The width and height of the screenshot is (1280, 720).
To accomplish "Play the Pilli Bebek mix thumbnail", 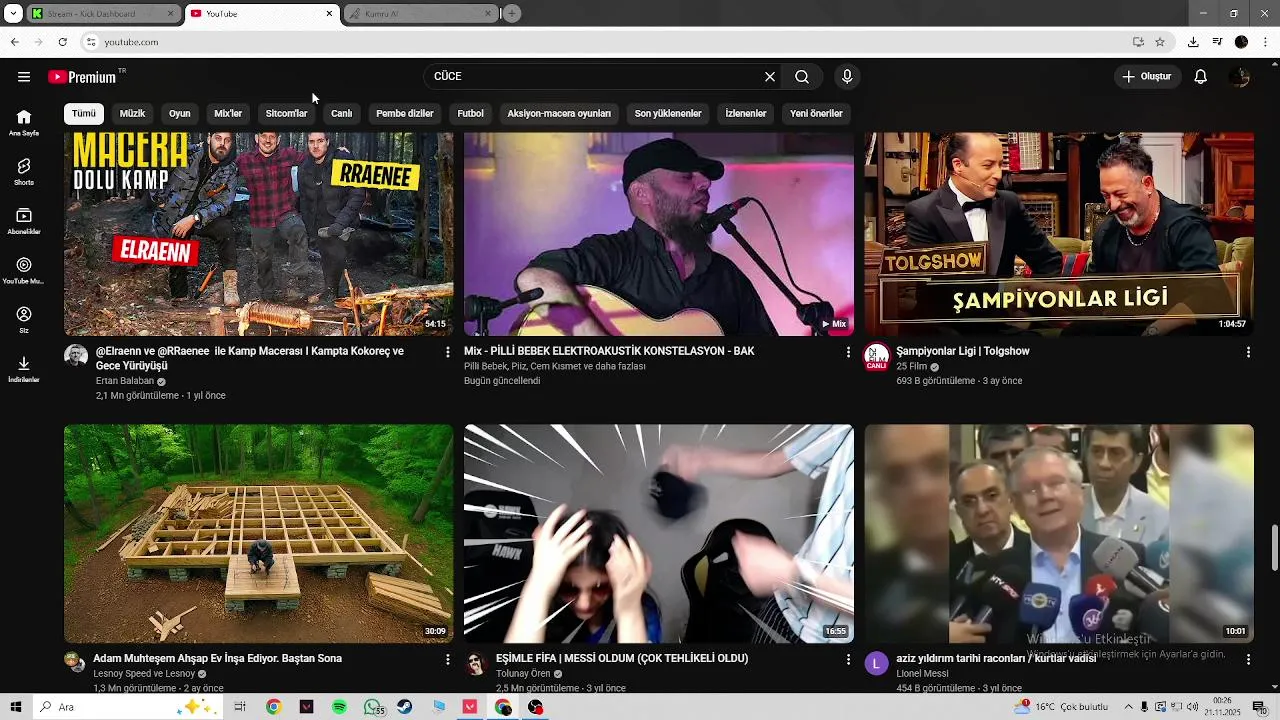I will click(x=659, y=234).
